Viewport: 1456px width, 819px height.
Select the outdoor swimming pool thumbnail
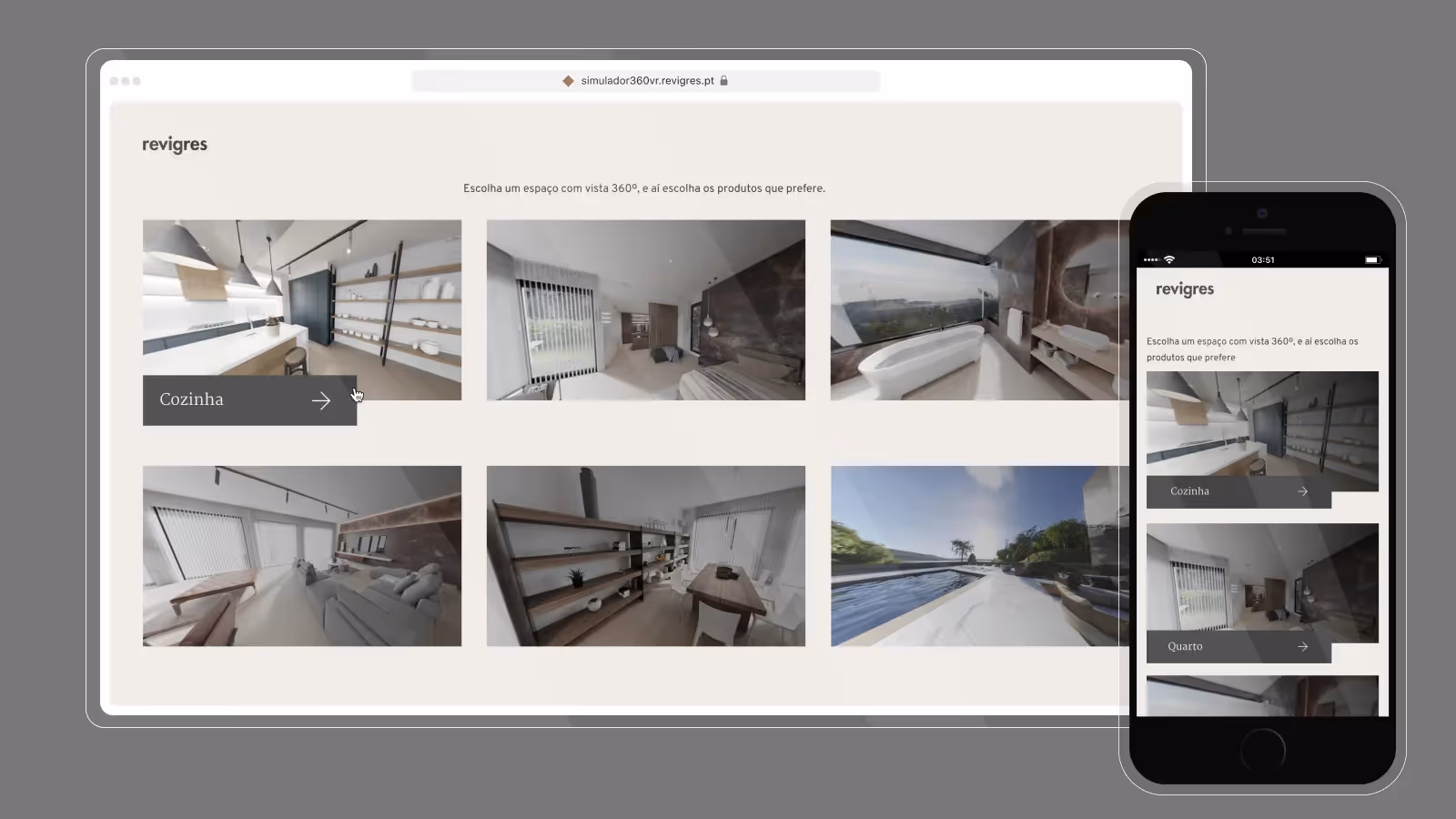tap(979, 556)
